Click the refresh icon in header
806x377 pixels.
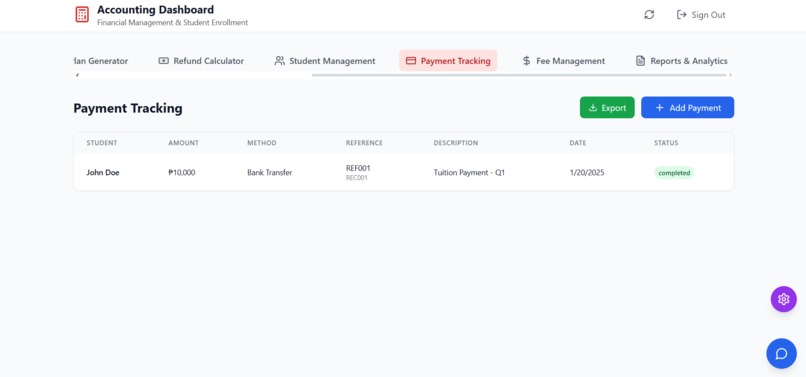pos(649,15)
